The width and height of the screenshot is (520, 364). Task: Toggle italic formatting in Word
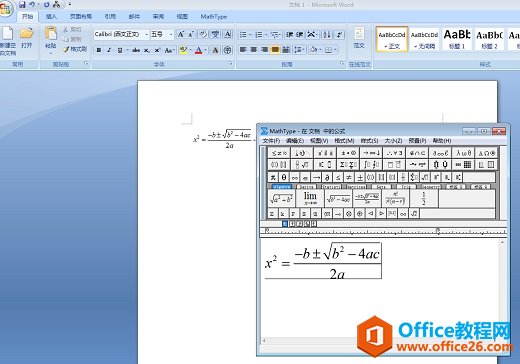109,50
